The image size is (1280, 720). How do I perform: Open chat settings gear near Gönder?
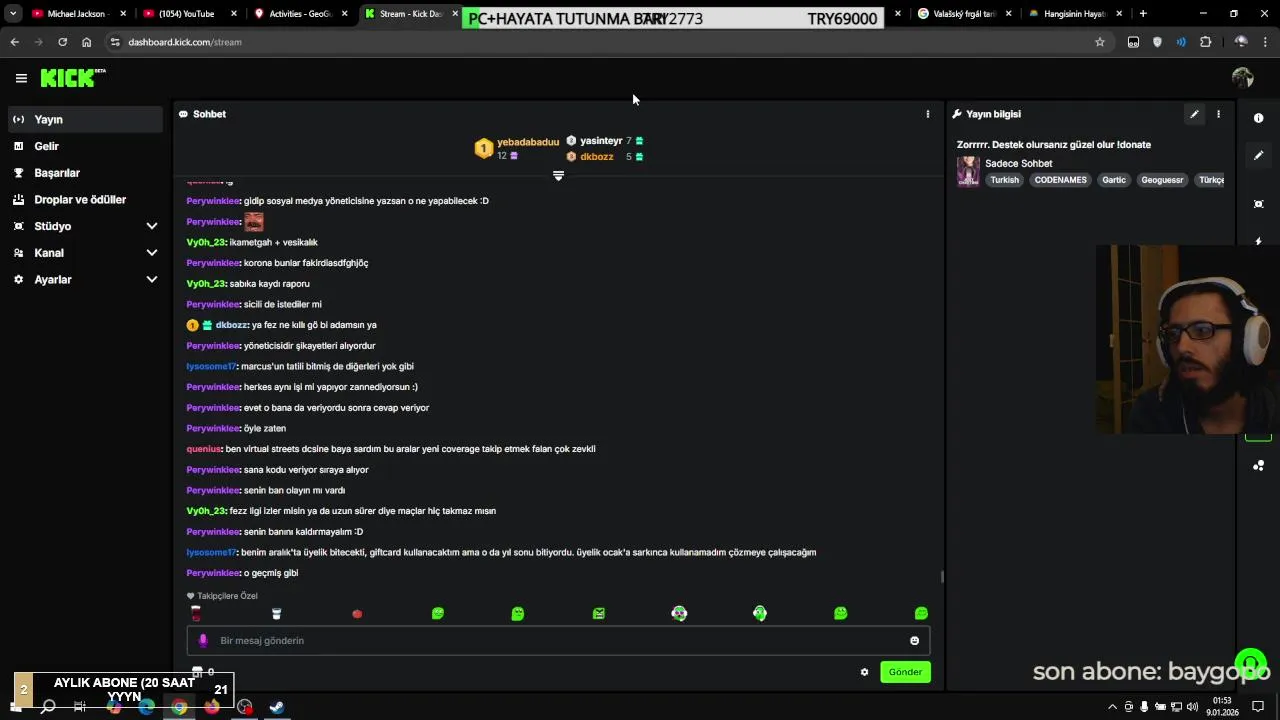864,672
